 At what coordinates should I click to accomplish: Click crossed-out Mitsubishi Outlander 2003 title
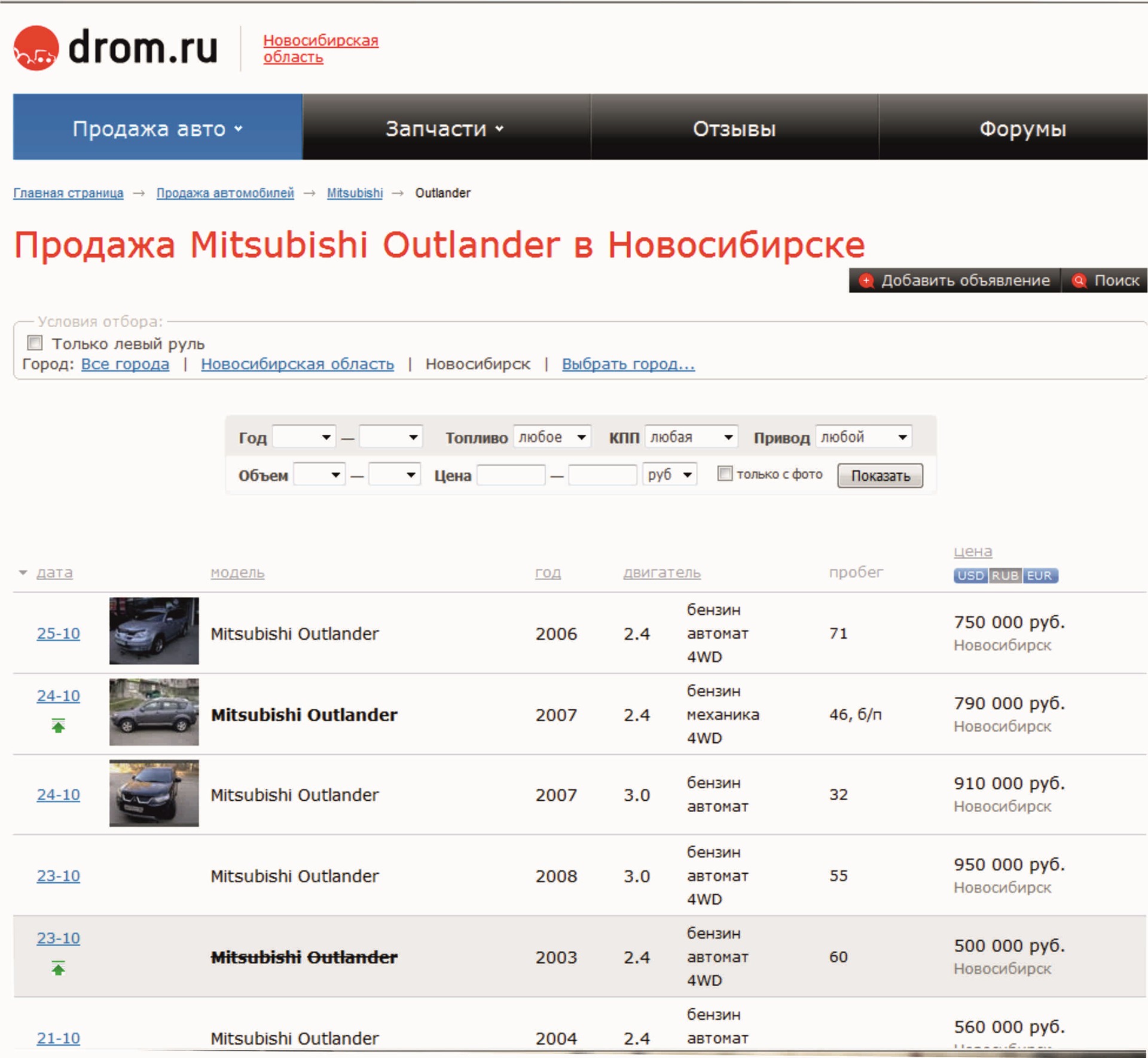coord(304,958)
